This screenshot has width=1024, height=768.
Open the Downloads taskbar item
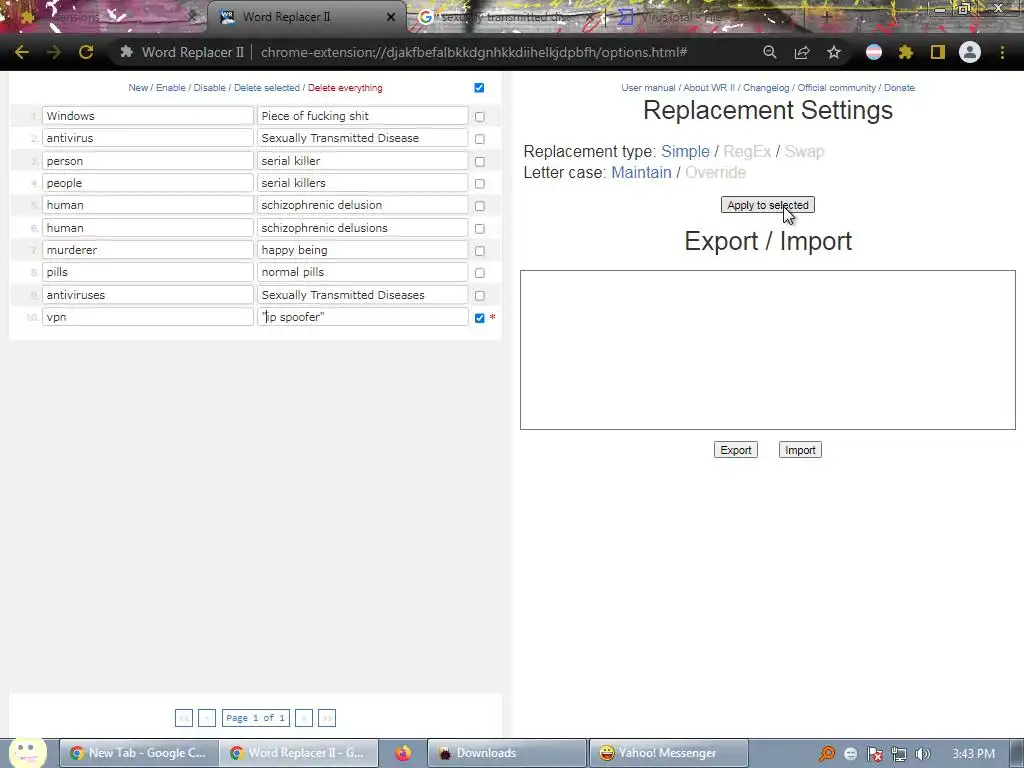coord(507,753)
